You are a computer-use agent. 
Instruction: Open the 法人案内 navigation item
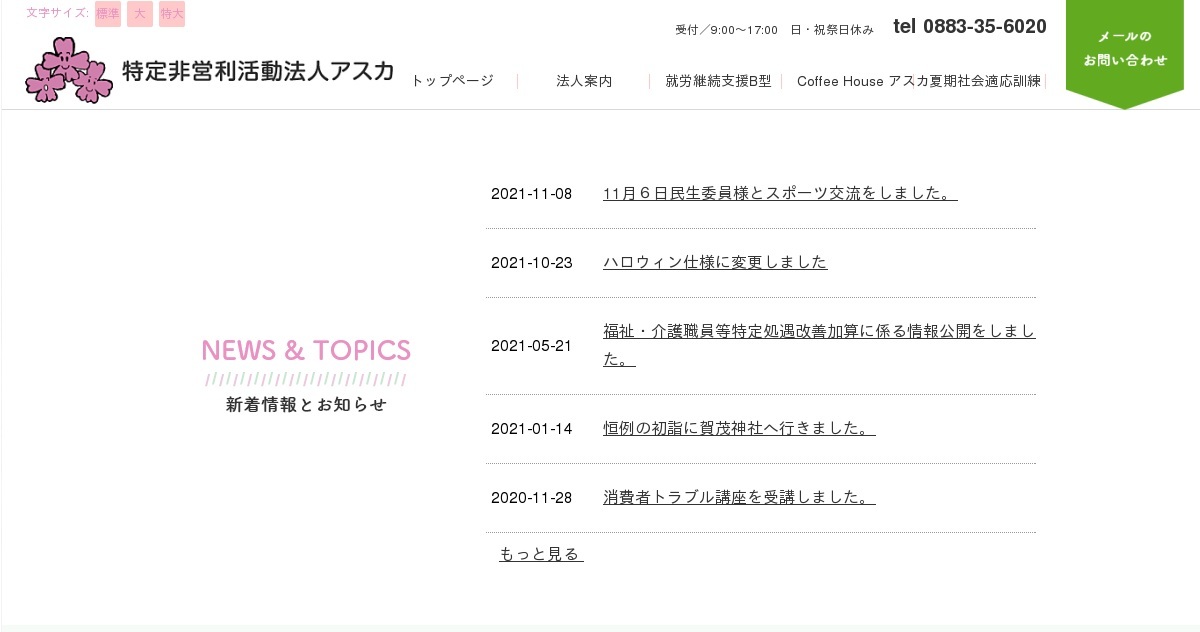coord(584,81)
